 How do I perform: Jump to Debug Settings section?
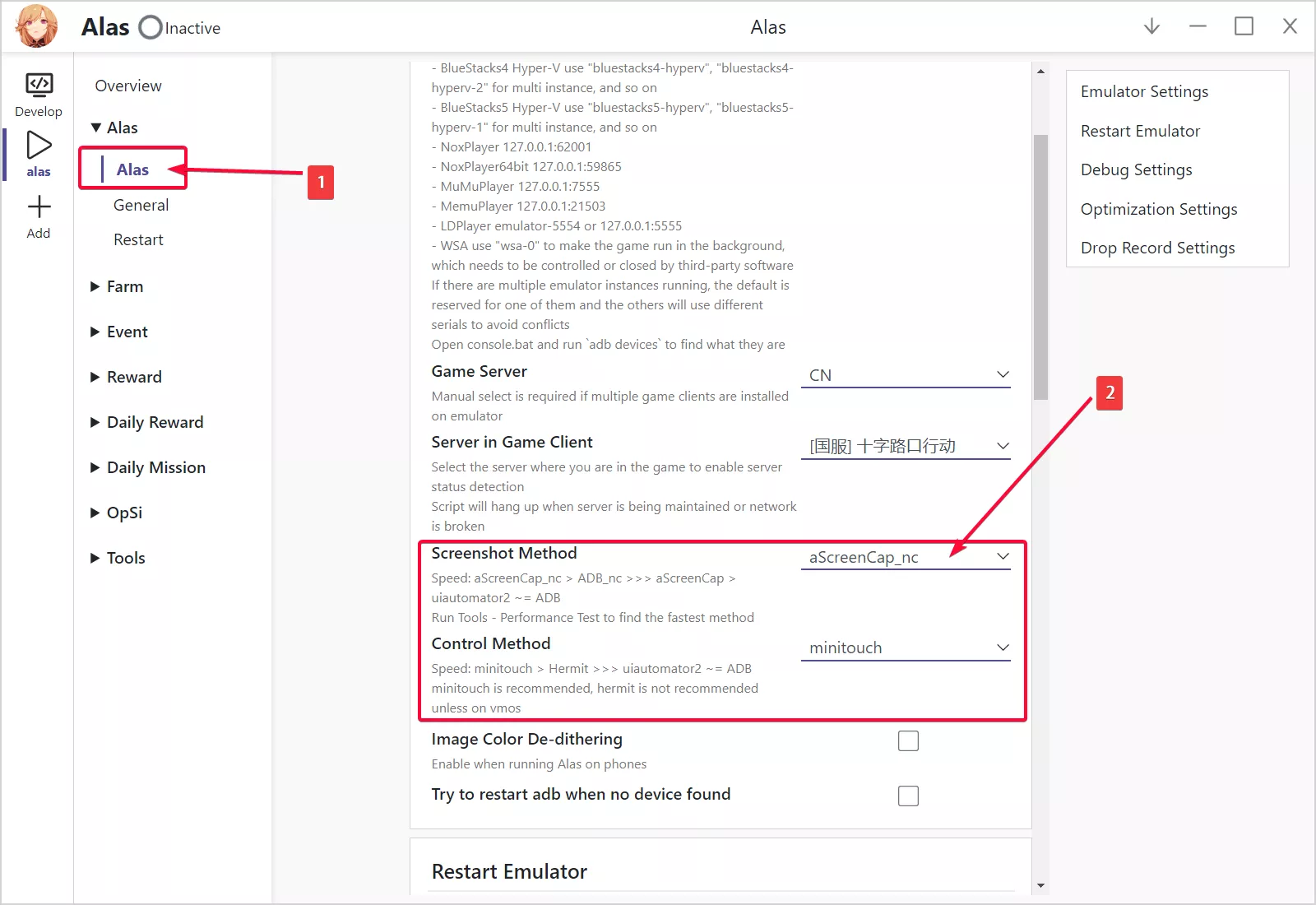click(1136, 169)
